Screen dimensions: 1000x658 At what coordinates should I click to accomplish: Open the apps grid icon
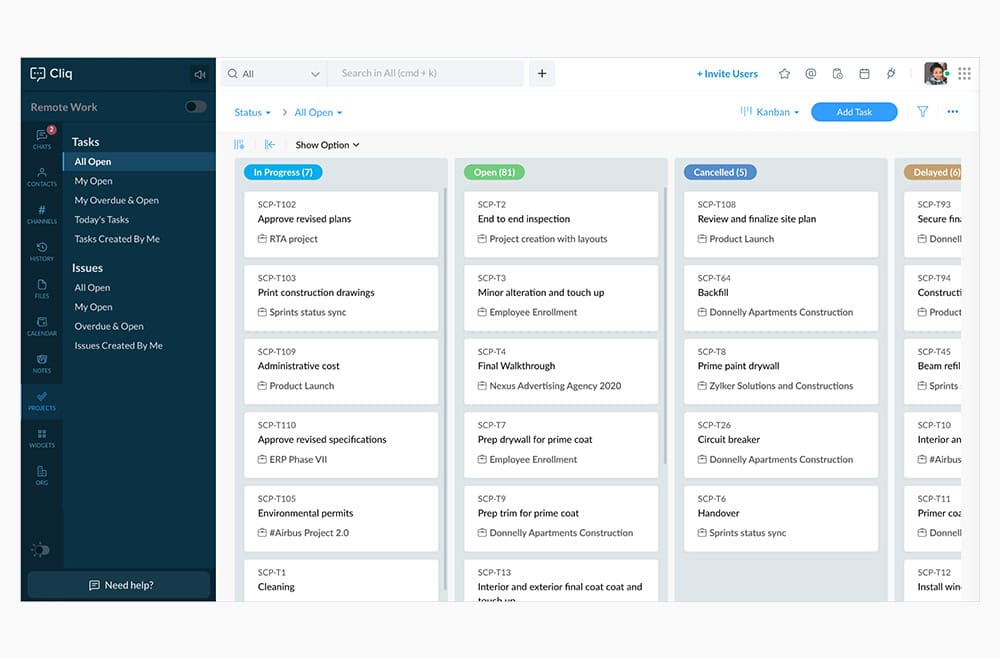coord(964,74)
